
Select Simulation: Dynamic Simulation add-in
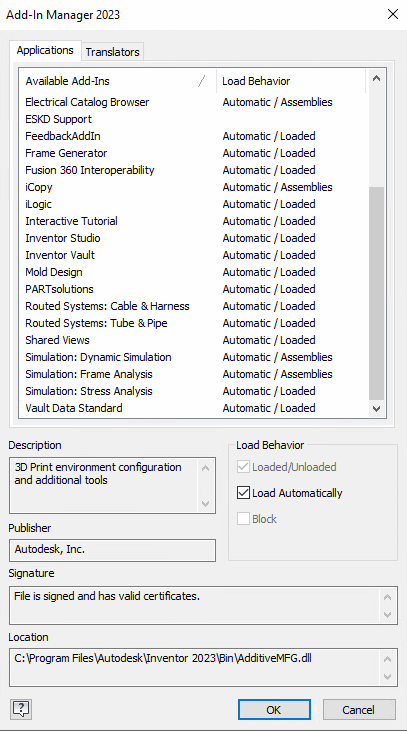pos(194,357)
